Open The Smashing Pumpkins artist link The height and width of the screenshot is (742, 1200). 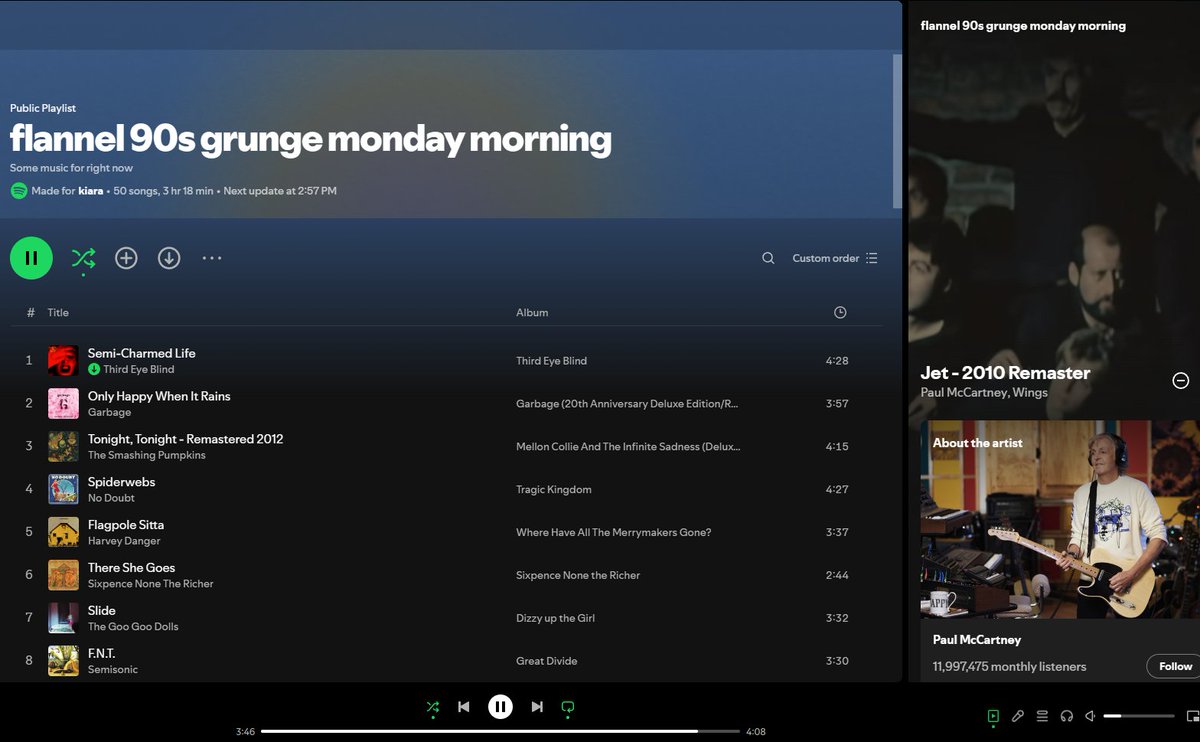[147, 456]
